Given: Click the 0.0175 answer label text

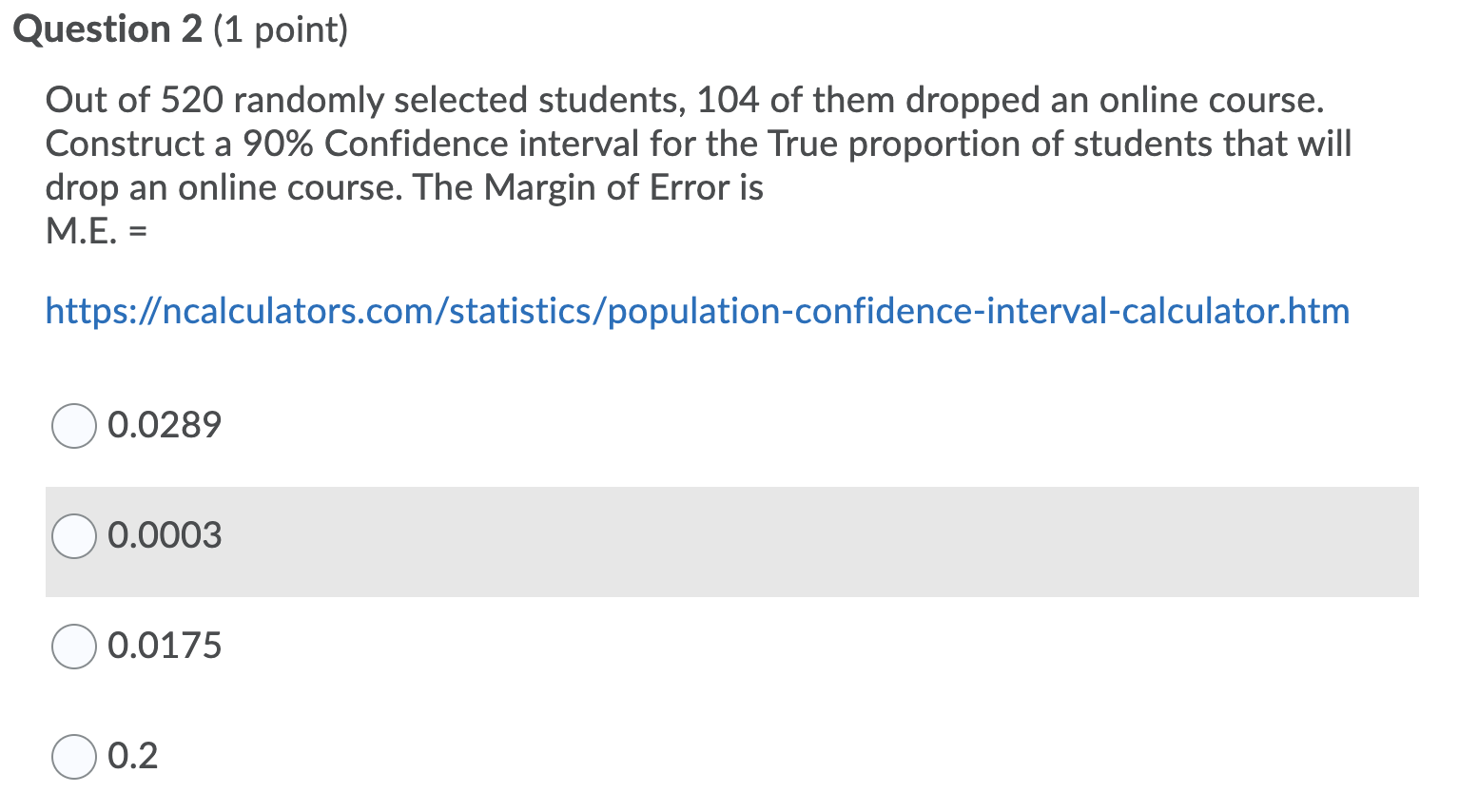Looking at the screenshot, I should [165, 646].
